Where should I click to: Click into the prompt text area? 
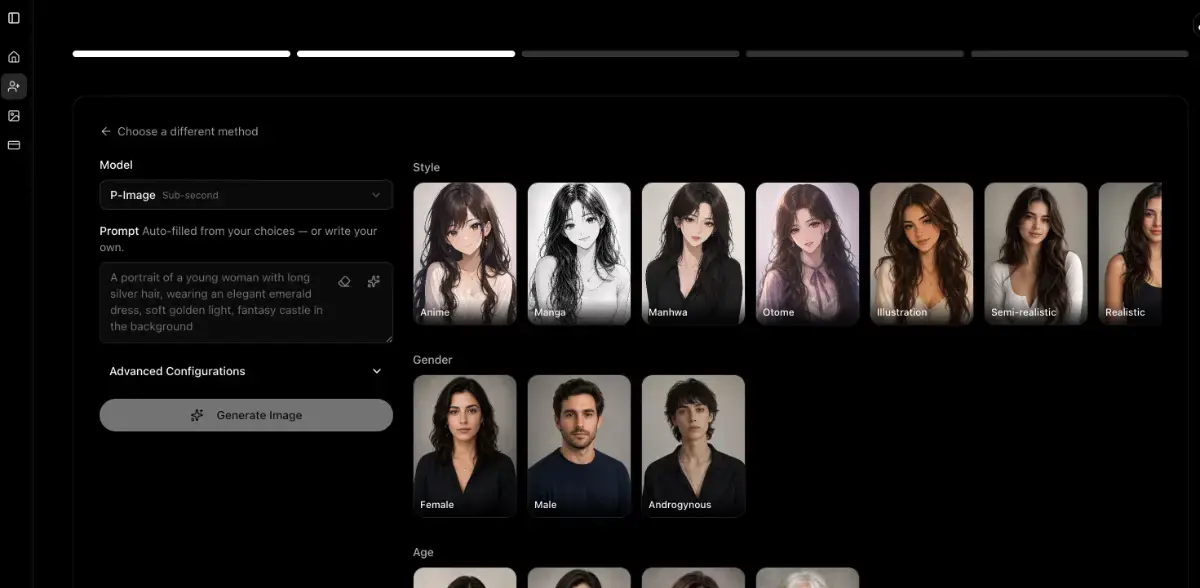coord(246,302)
